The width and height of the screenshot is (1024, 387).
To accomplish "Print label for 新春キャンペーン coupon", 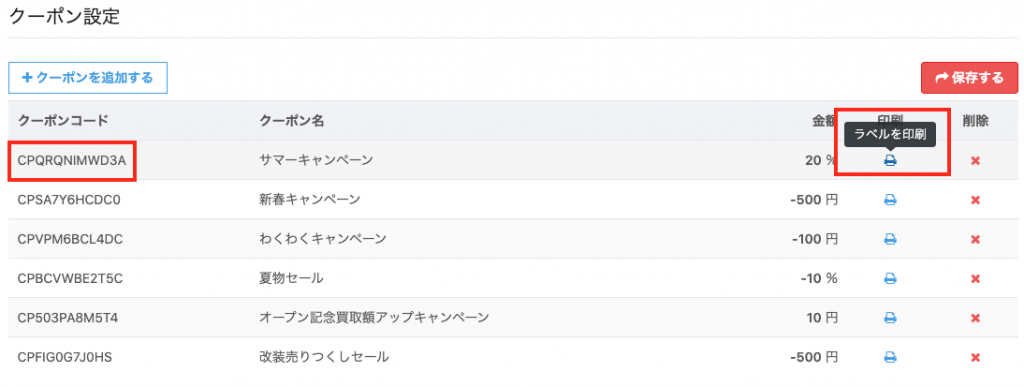I will 889,200.
